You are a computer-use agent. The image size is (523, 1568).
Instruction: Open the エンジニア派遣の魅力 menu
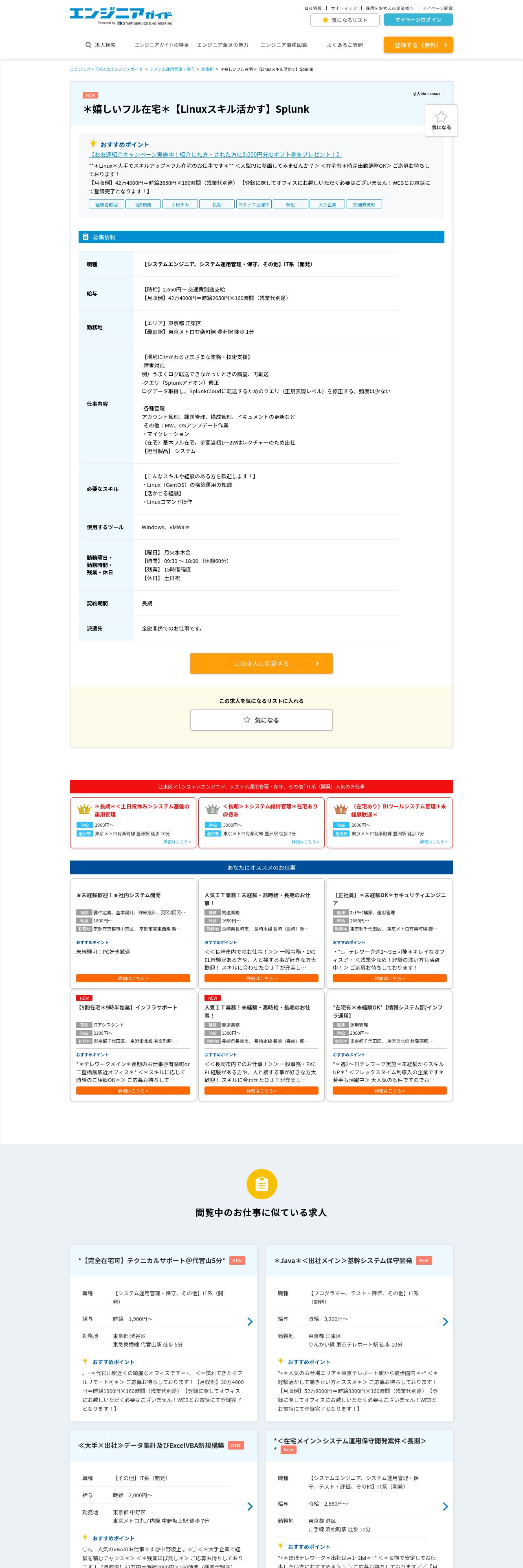point(222,45)
